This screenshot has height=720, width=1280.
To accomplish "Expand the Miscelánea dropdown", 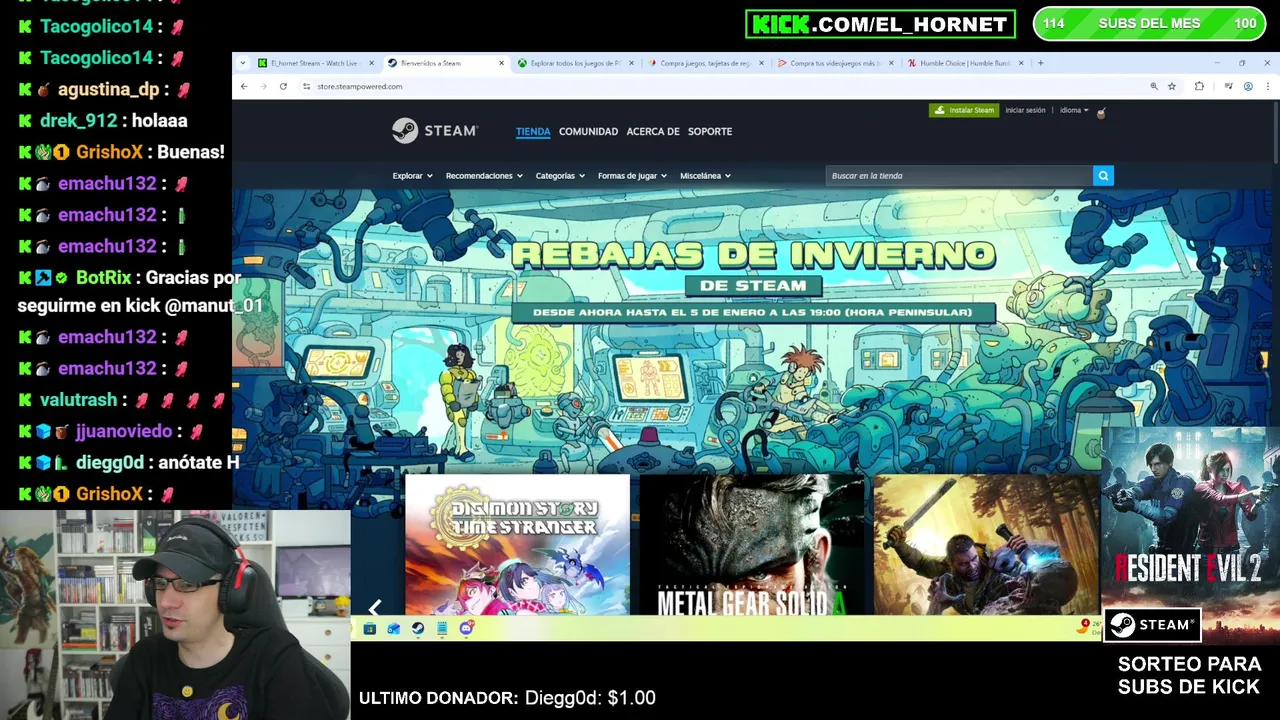I will pos(705,176).
